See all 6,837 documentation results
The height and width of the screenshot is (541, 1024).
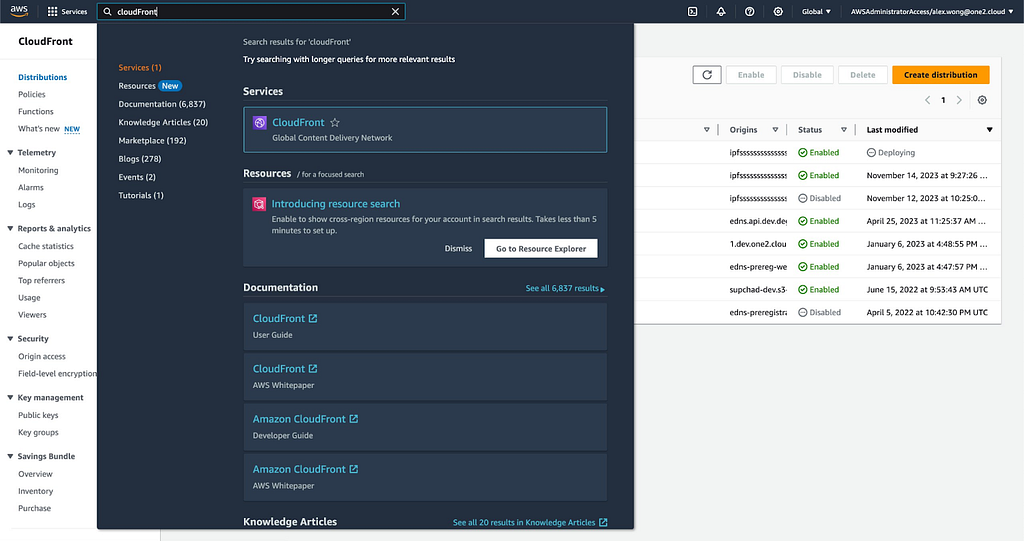pyautogui.click(x=565, y=288)
